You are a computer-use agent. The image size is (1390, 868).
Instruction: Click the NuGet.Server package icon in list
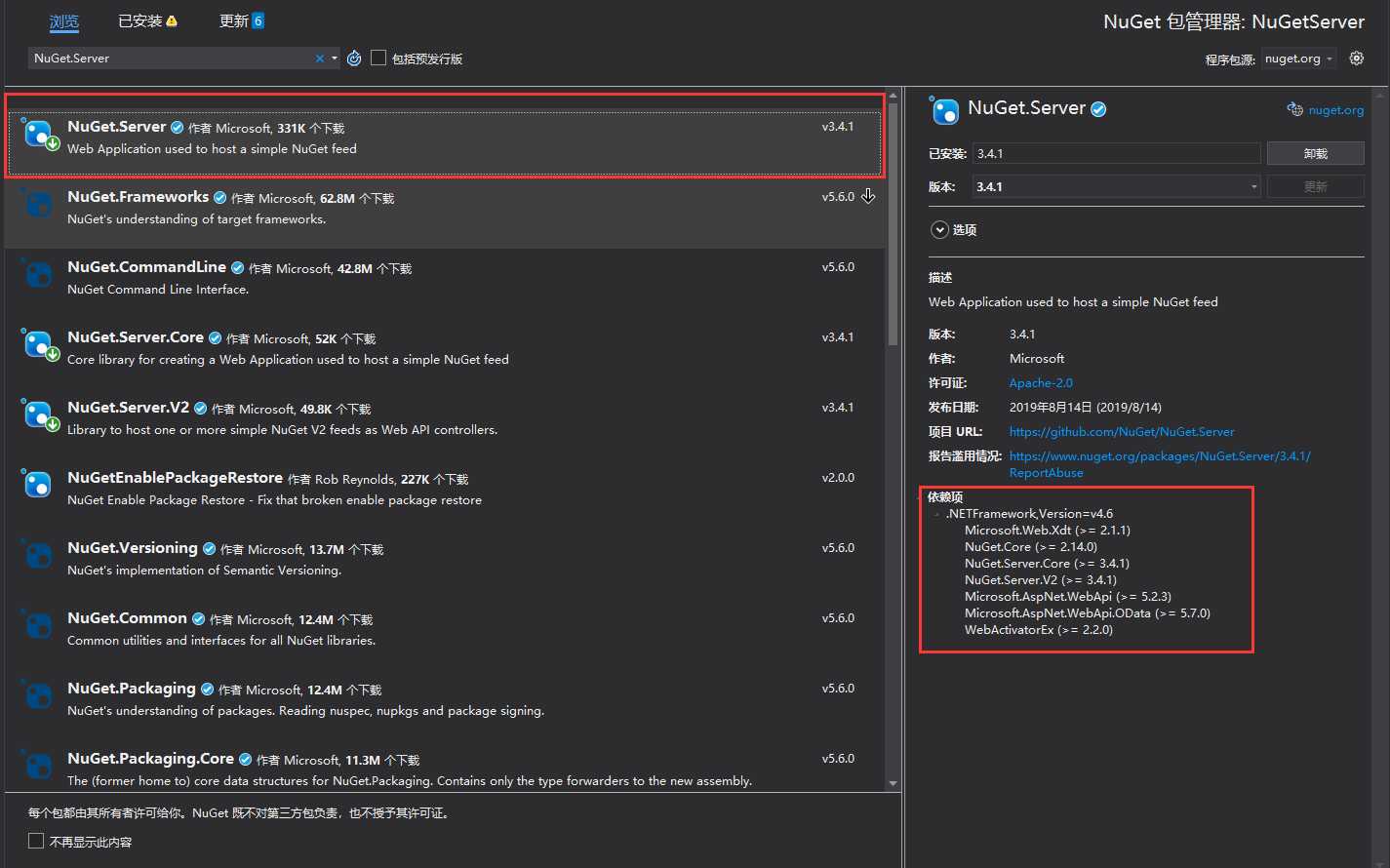(40, 135)
